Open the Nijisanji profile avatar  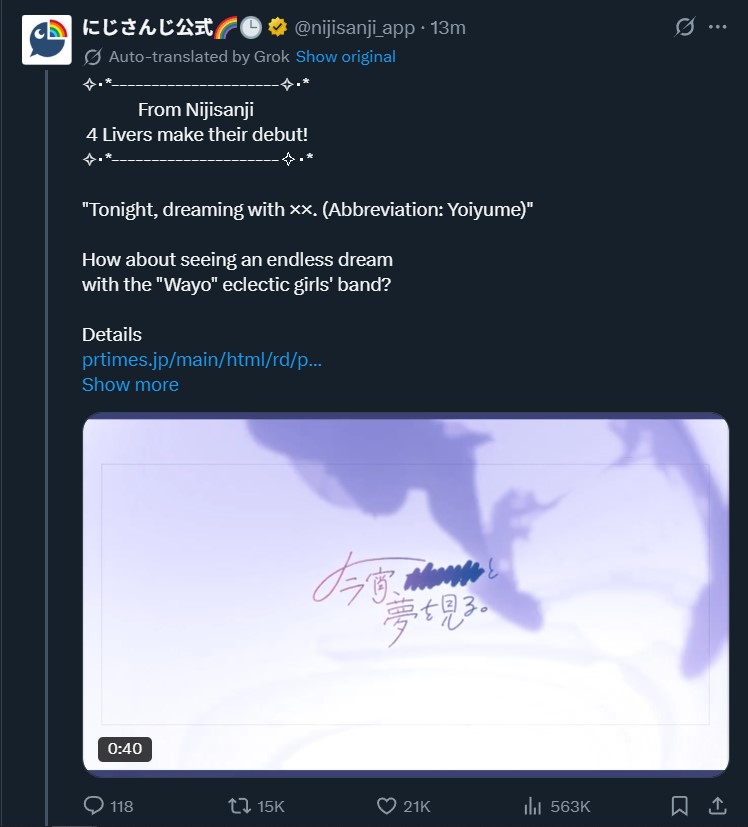click(x=46, y=40)
